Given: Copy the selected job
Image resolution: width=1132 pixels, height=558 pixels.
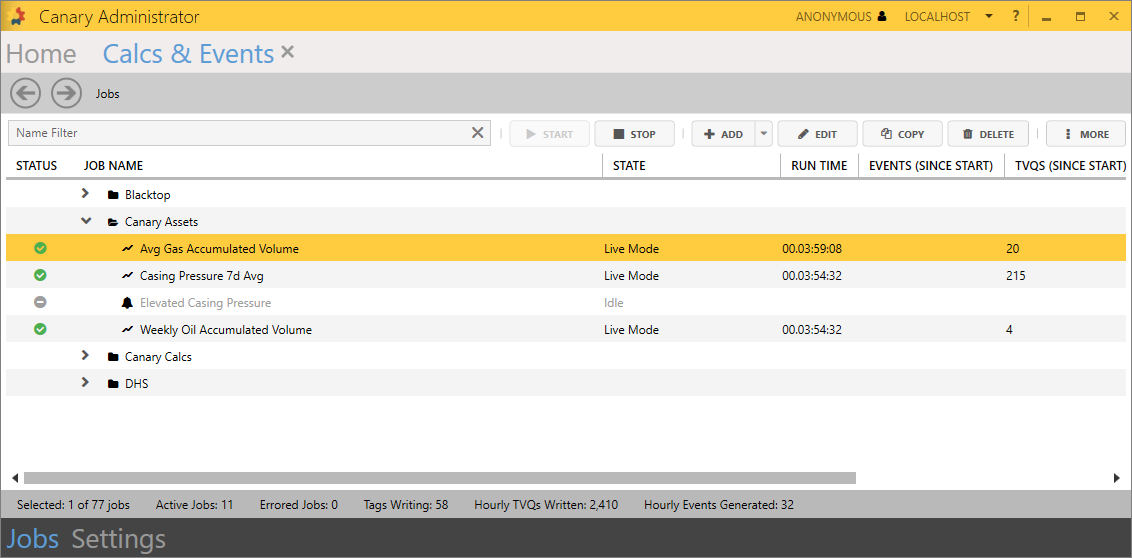Looking at the screenshot, I should click(x=902, y=134).
